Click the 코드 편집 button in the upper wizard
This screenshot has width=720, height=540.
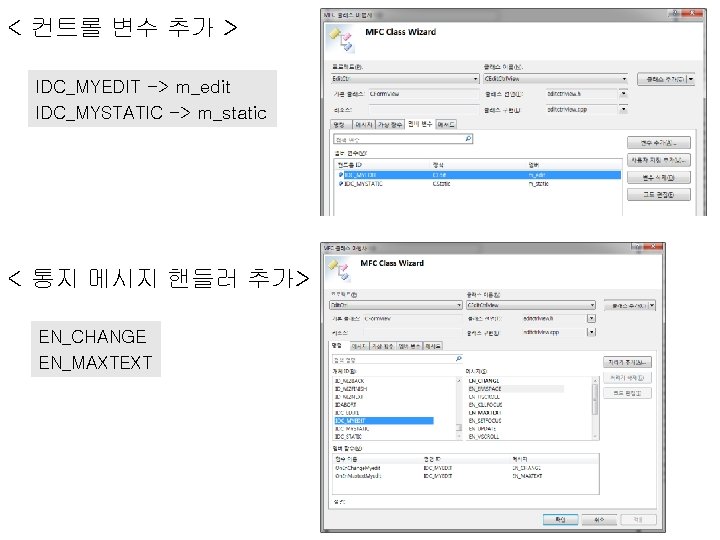(659, 195)
